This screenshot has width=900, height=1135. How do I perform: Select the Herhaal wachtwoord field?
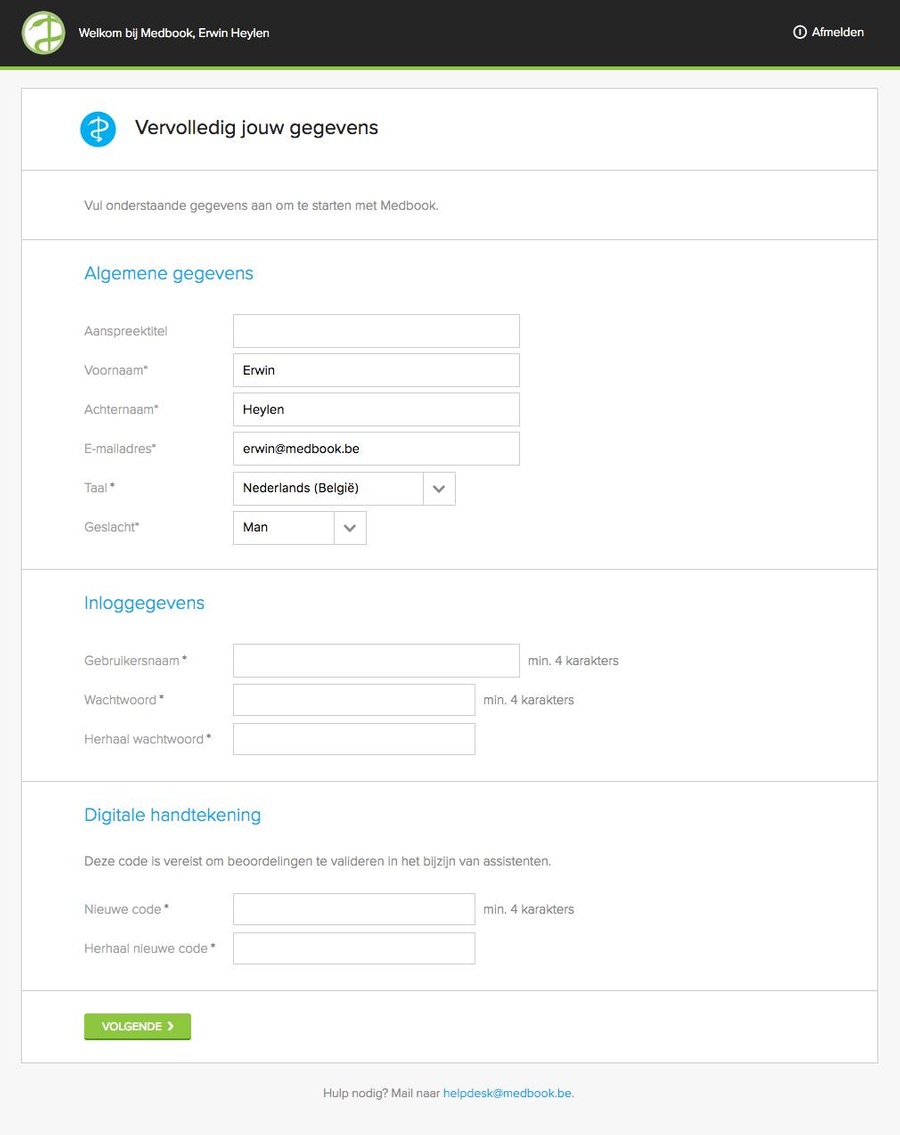[354, 739]
